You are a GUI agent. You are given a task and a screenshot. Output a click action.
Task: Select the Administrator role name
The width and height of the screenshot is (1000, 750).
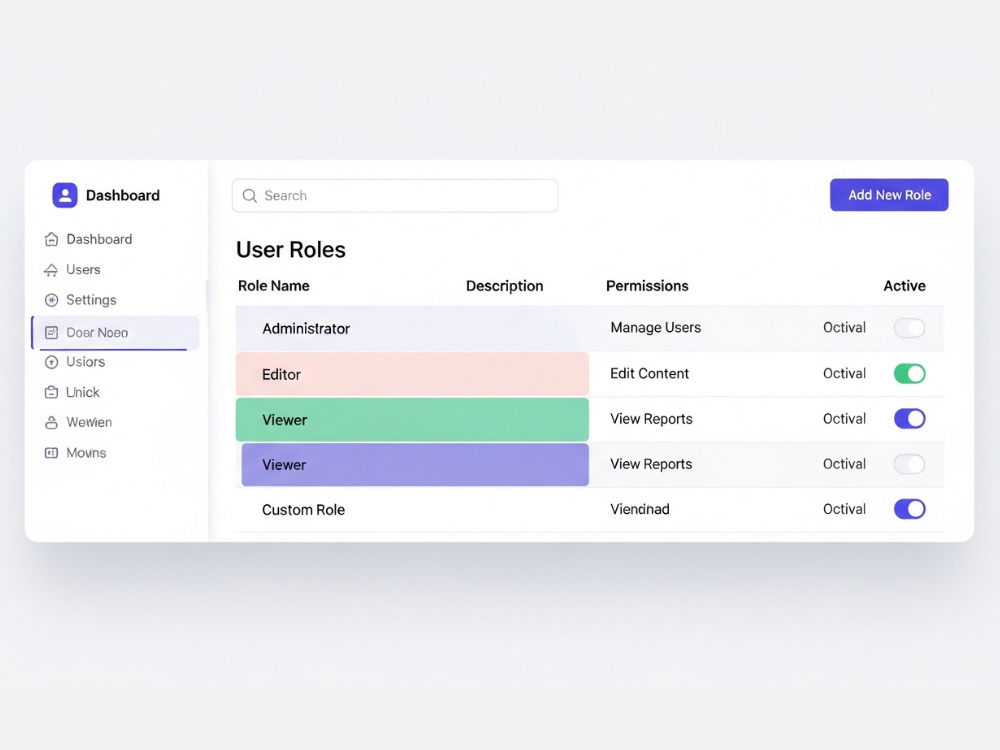point(306,328)
